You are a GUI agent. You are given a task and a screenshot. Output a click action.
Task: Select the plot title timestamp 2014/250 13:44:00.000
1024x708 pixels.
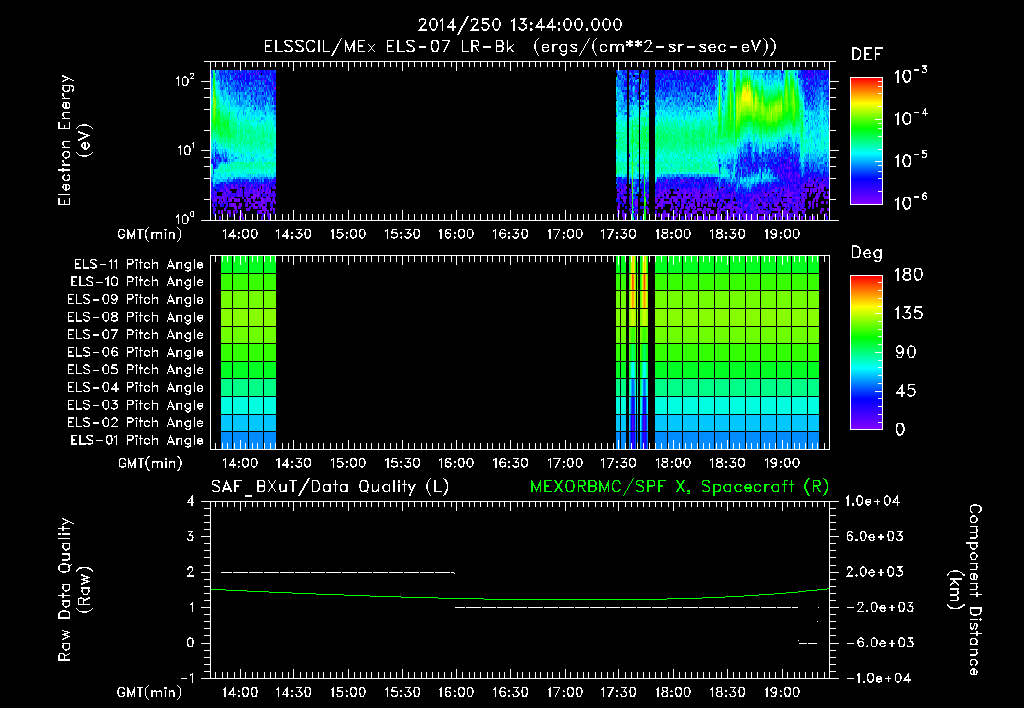520,25
